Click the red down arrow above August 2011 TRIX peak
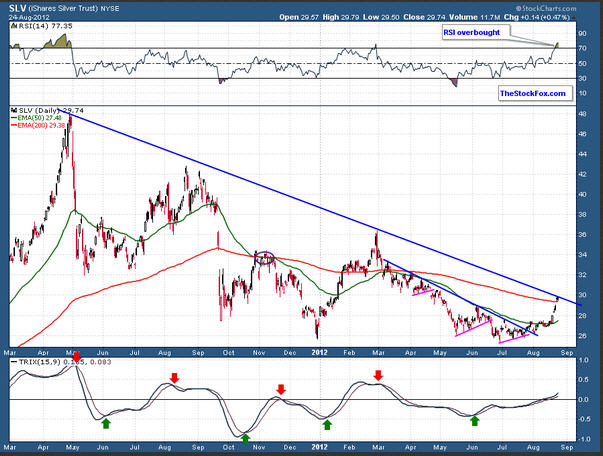The image size is (603, 456). 174,378
